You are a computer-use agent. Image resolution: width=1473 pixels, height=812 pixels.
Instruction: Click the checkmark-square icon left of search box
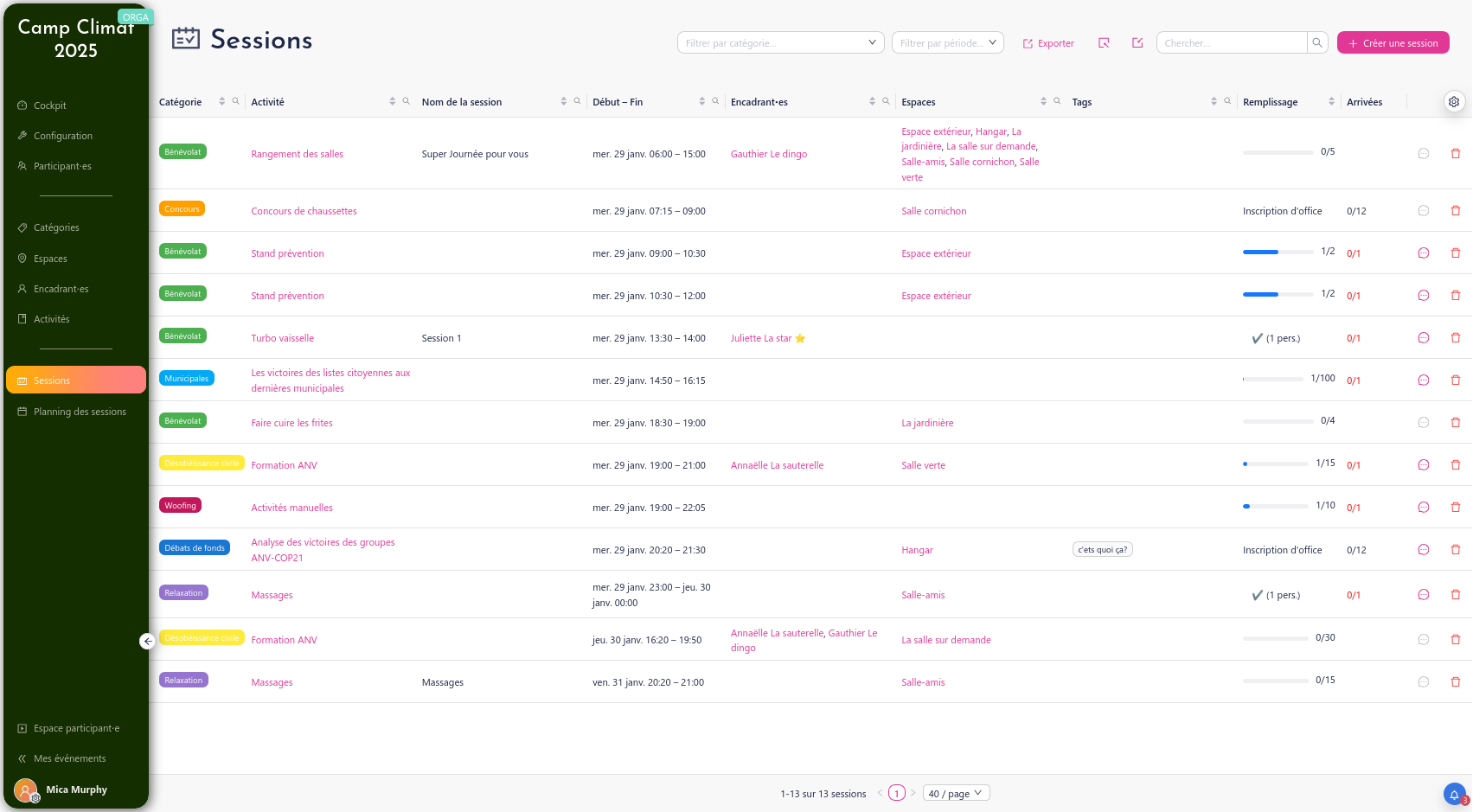[1137, 43]
